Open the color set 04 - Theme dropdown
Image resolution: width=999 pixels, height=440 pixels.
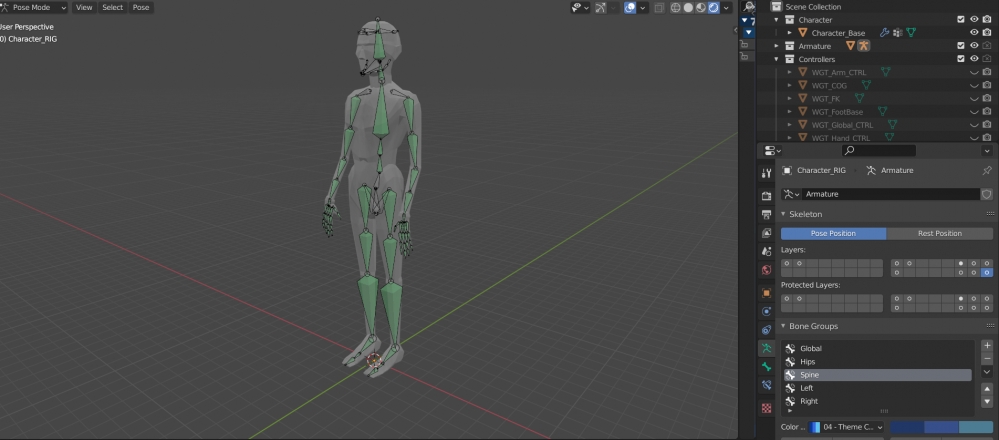click(846, 427)
